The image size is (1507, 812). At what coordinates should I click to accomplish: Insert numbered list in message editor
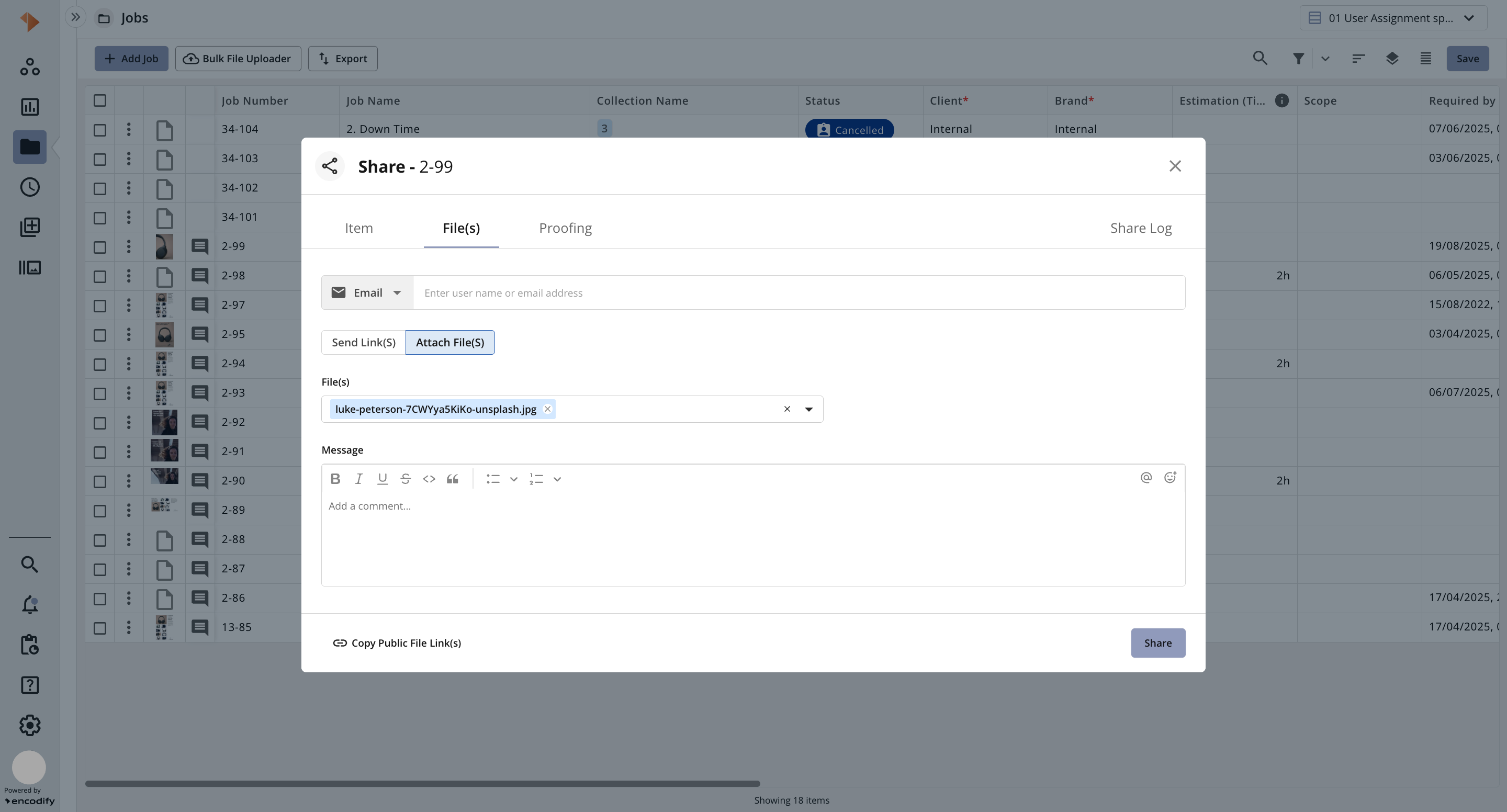coord(536,479)
